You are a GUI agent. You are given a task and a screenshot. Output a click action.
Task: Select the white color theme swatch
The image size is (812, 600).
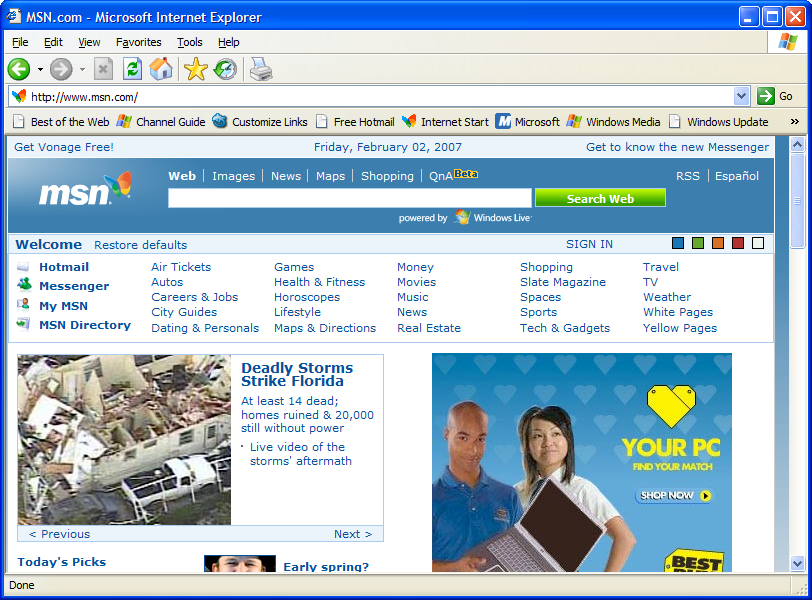[758, 243]
